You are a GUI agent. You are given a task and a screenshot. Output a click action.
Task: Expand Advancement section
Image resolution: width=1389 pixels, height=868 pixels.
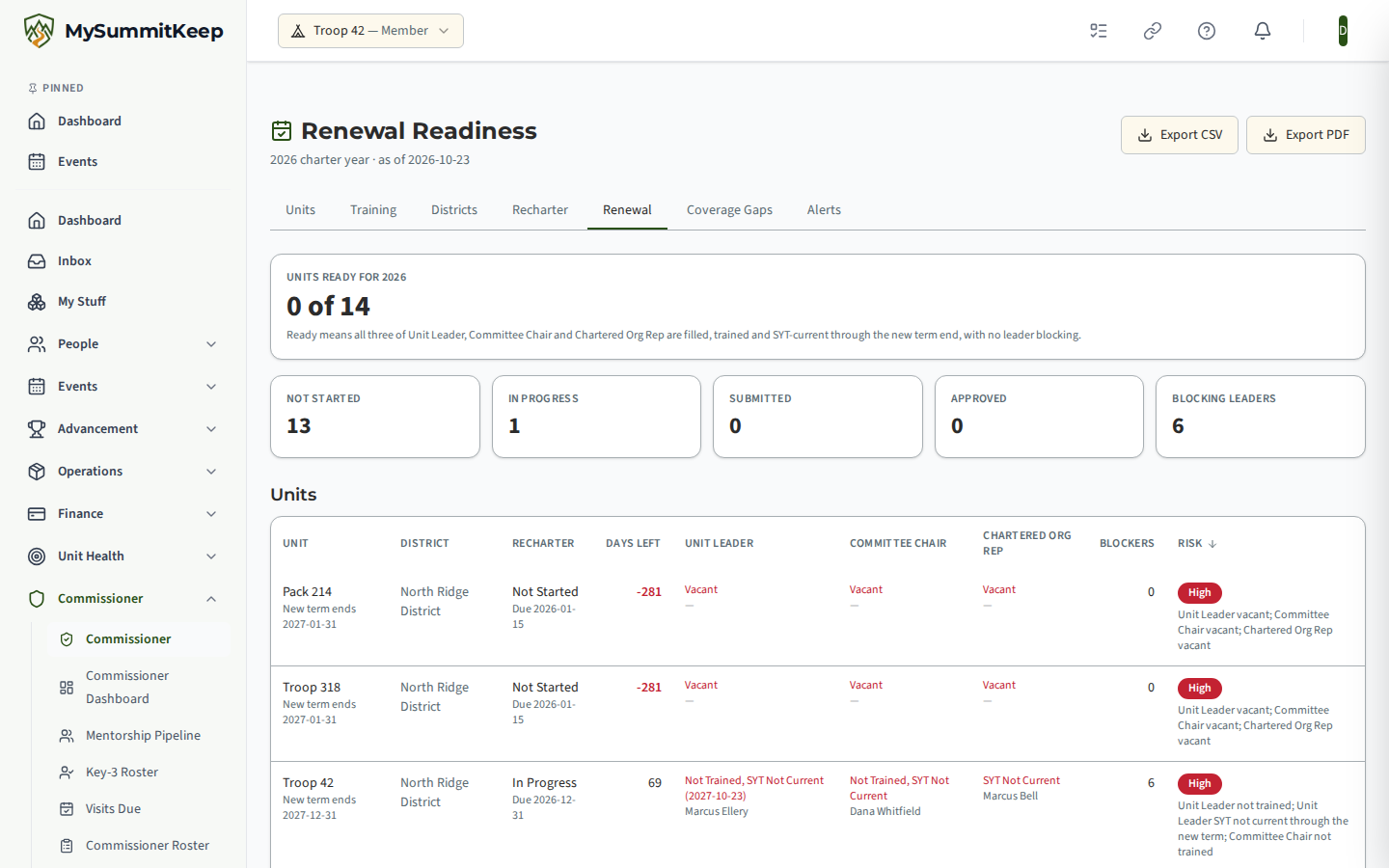tap(123, 428)
